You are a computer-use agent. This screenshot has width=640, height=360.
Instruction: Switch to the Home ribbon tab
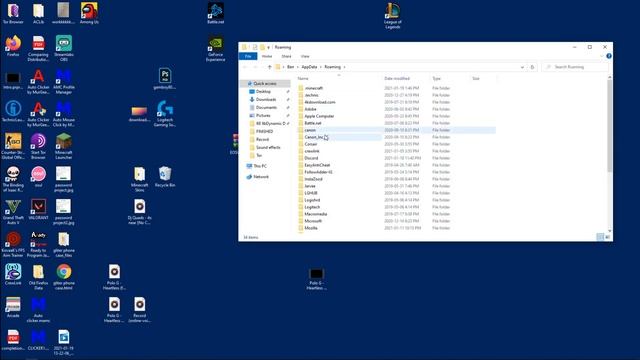click(267, 56)
